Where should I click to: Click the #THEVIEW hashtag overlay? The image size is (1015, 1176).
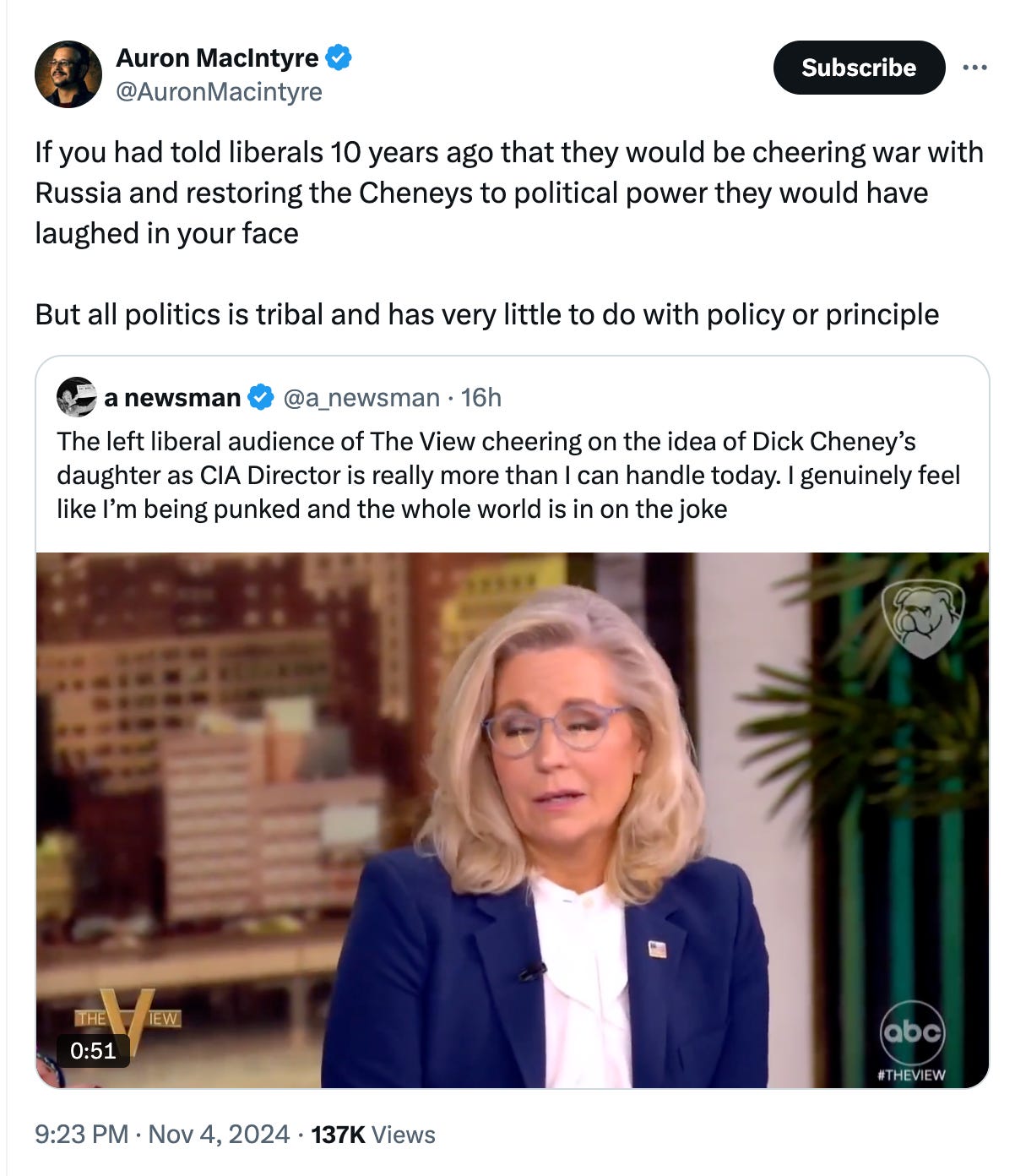click(x=912, y=1075)
